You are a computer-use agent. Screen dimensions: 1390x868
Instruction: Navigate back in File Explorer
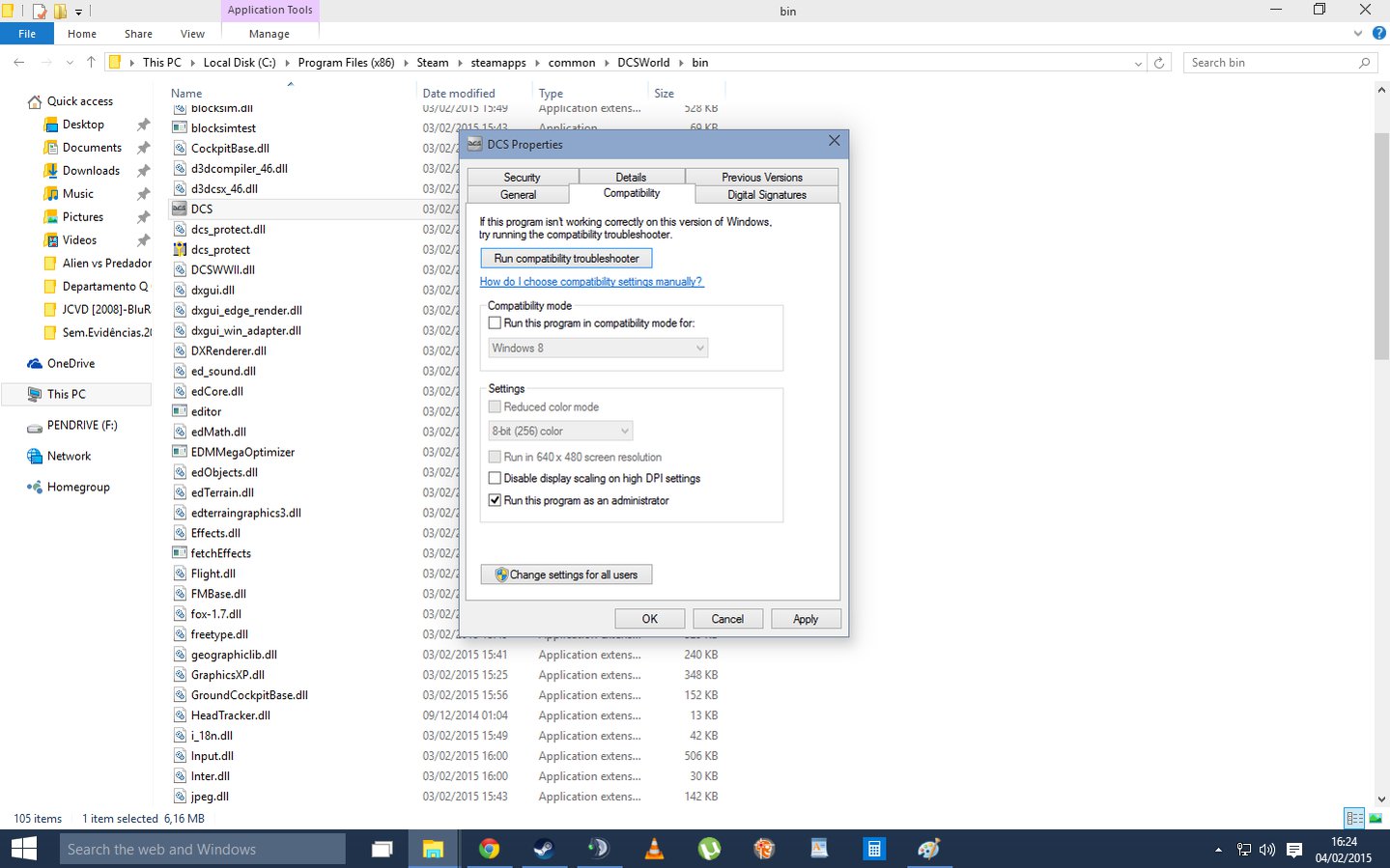19,62
